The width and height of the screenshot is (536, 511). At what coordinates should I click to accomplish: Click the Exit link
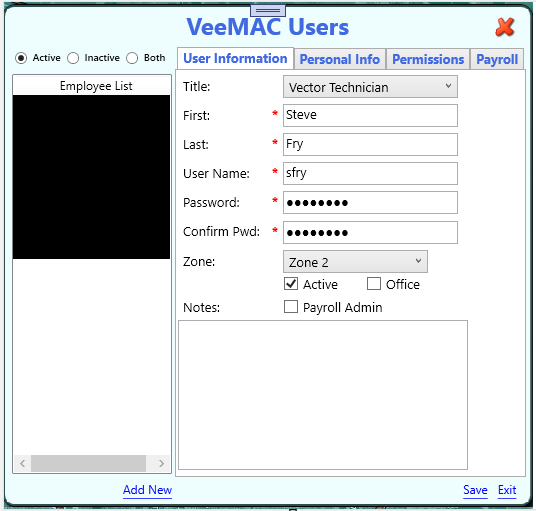coord(507,490)
